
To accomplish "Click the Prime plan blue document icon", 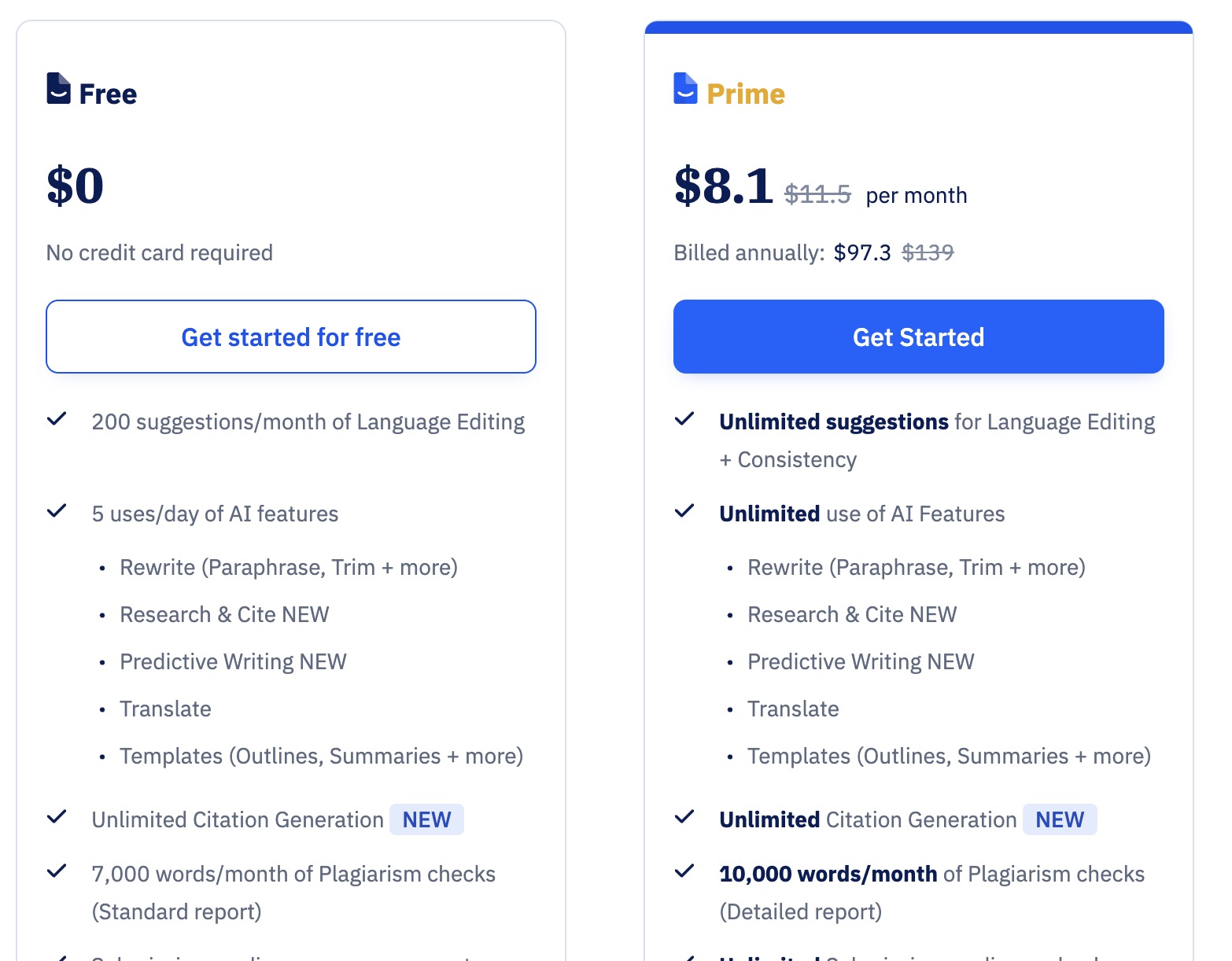I will point(685,88).
